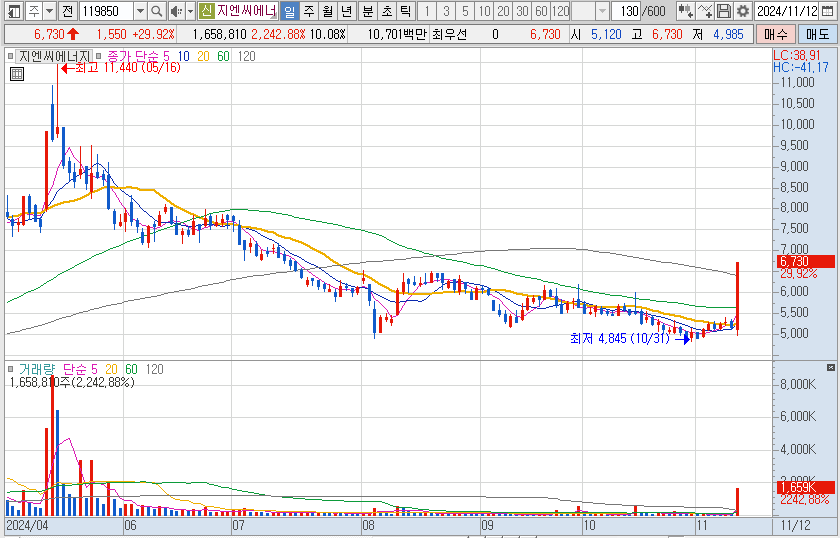The height and width of the screenshot is (538, 840).
Task: Click the date field 2024/11/12
Action: pyautogui.click(x=787, y=11)
